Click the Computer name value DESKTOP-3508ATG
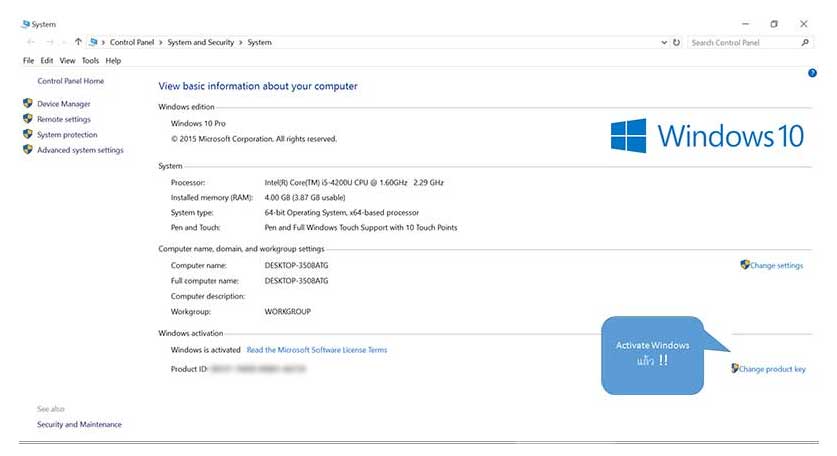The width and height of the screenshot is (837, 456). coord(296,265)
